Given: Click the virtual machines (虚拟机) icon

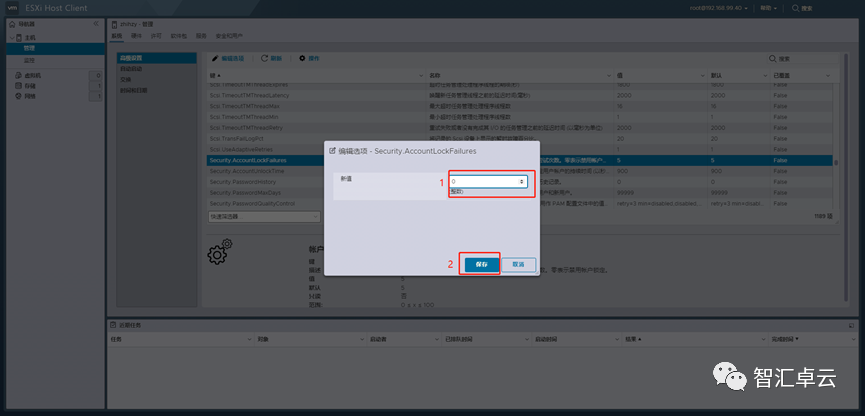Looking at the screenshot, I should pyautogui.click(x=18, y=75).
